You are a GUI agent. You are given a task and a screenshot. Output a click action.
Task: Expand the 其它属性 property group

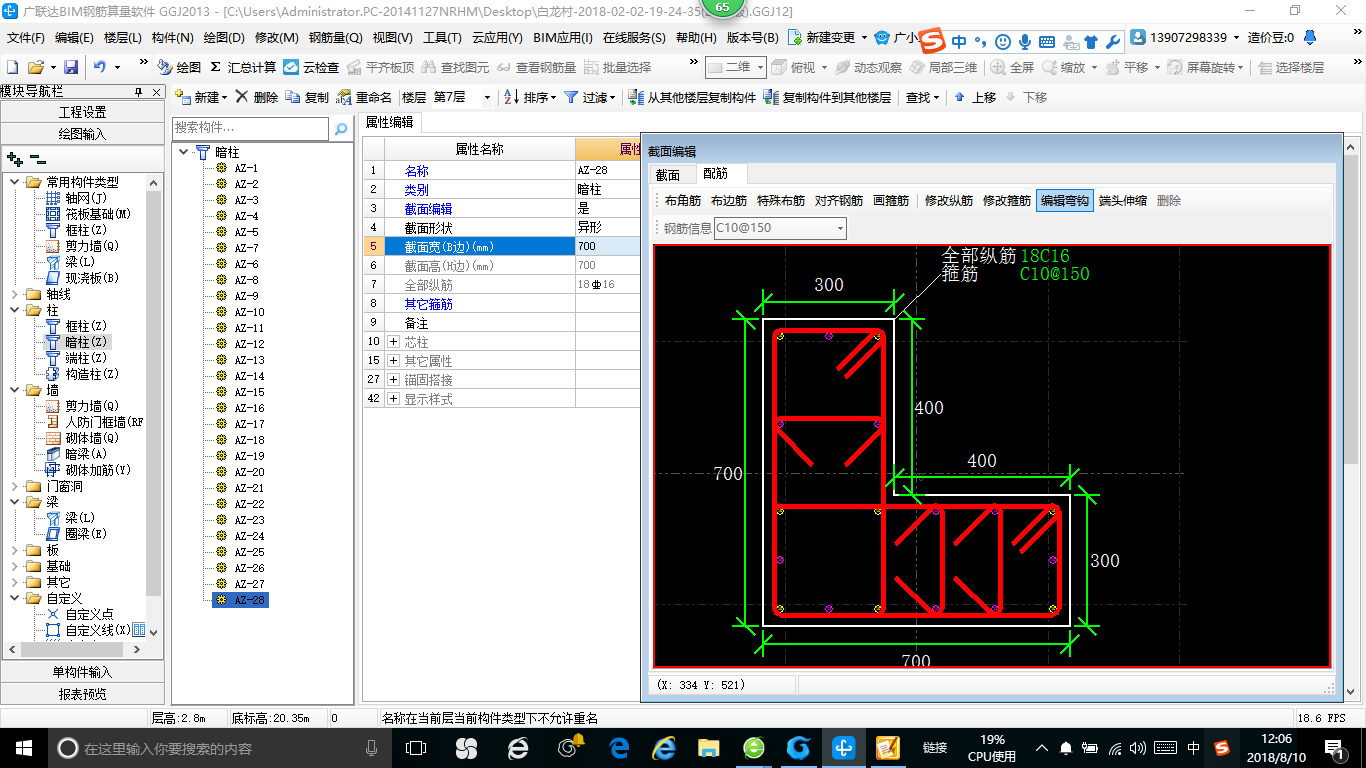(x=393, y=361)
